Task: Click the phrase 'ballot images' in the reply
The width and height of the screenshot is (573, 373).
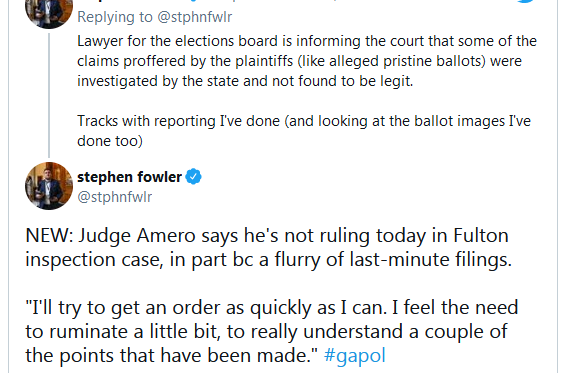Action: pyautogui.click(x=459, y=121)
